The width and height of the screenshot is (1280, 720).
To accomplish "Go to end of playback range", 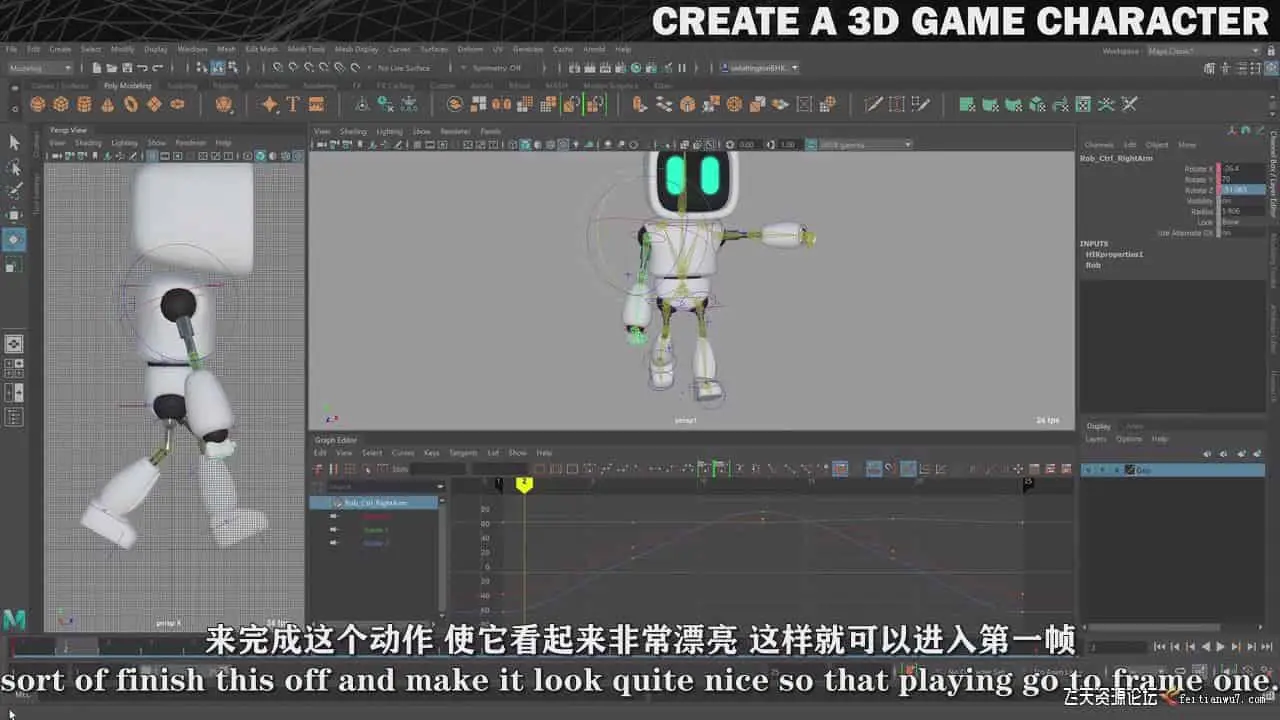I will tap(1265, 647).
